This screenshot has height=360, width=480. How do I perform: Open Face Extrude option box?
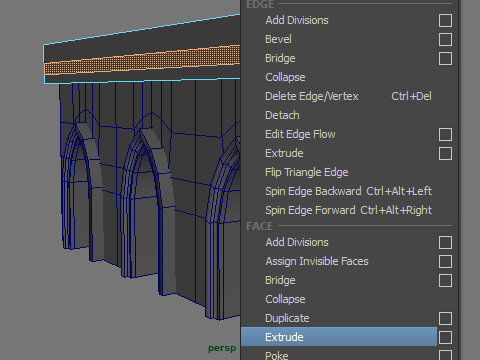(445, 337)
